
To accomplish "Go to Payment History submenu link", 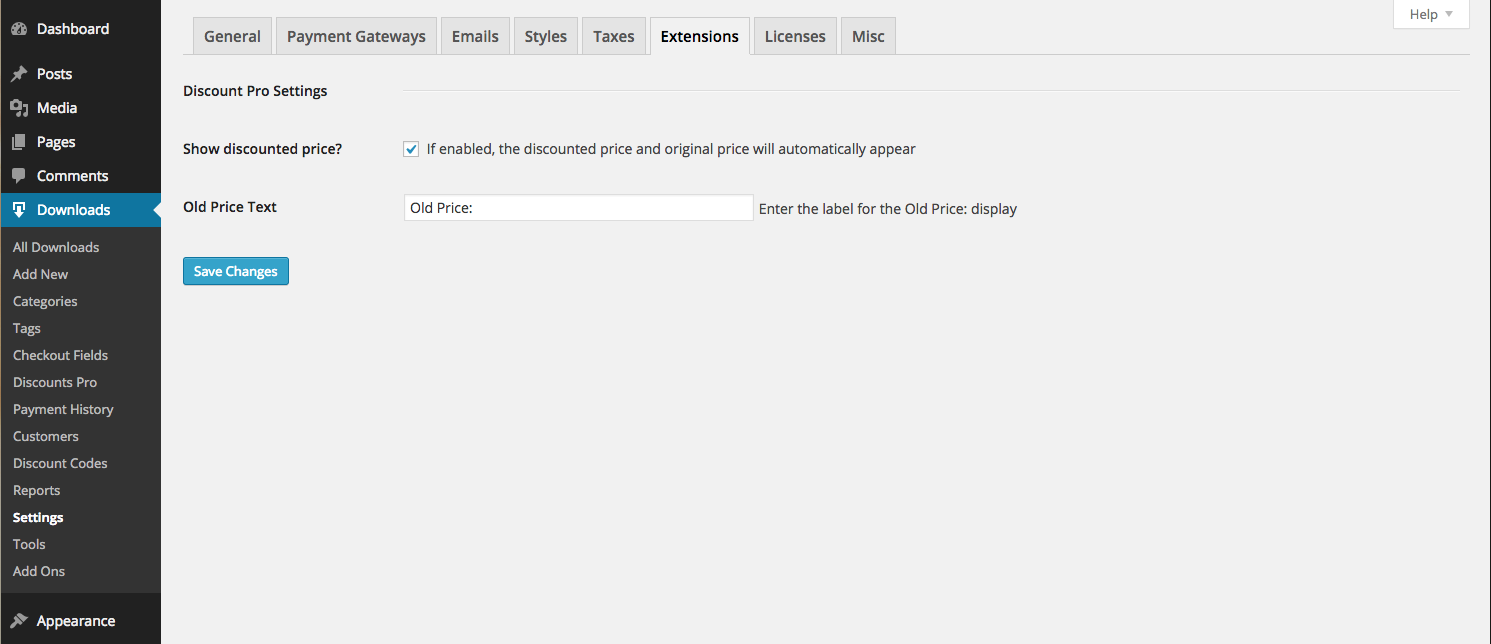I will pos(63,409).
